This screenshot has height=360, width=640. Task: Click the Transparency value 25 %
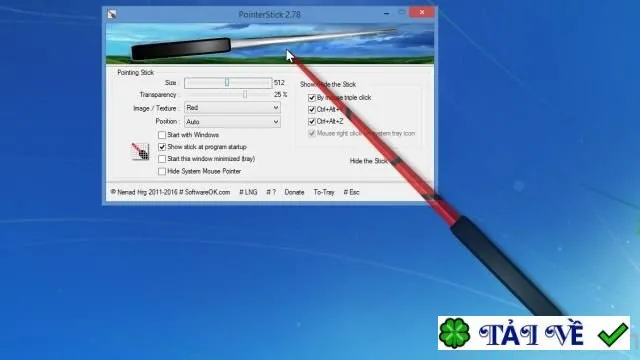(280, 94)
